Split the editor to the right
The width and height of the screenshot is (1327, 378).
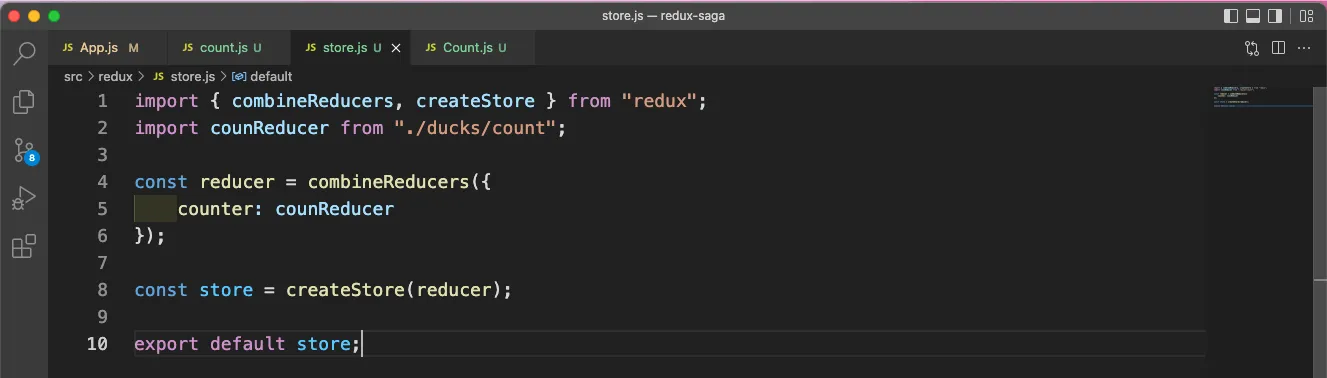(x=1278, y=48)
